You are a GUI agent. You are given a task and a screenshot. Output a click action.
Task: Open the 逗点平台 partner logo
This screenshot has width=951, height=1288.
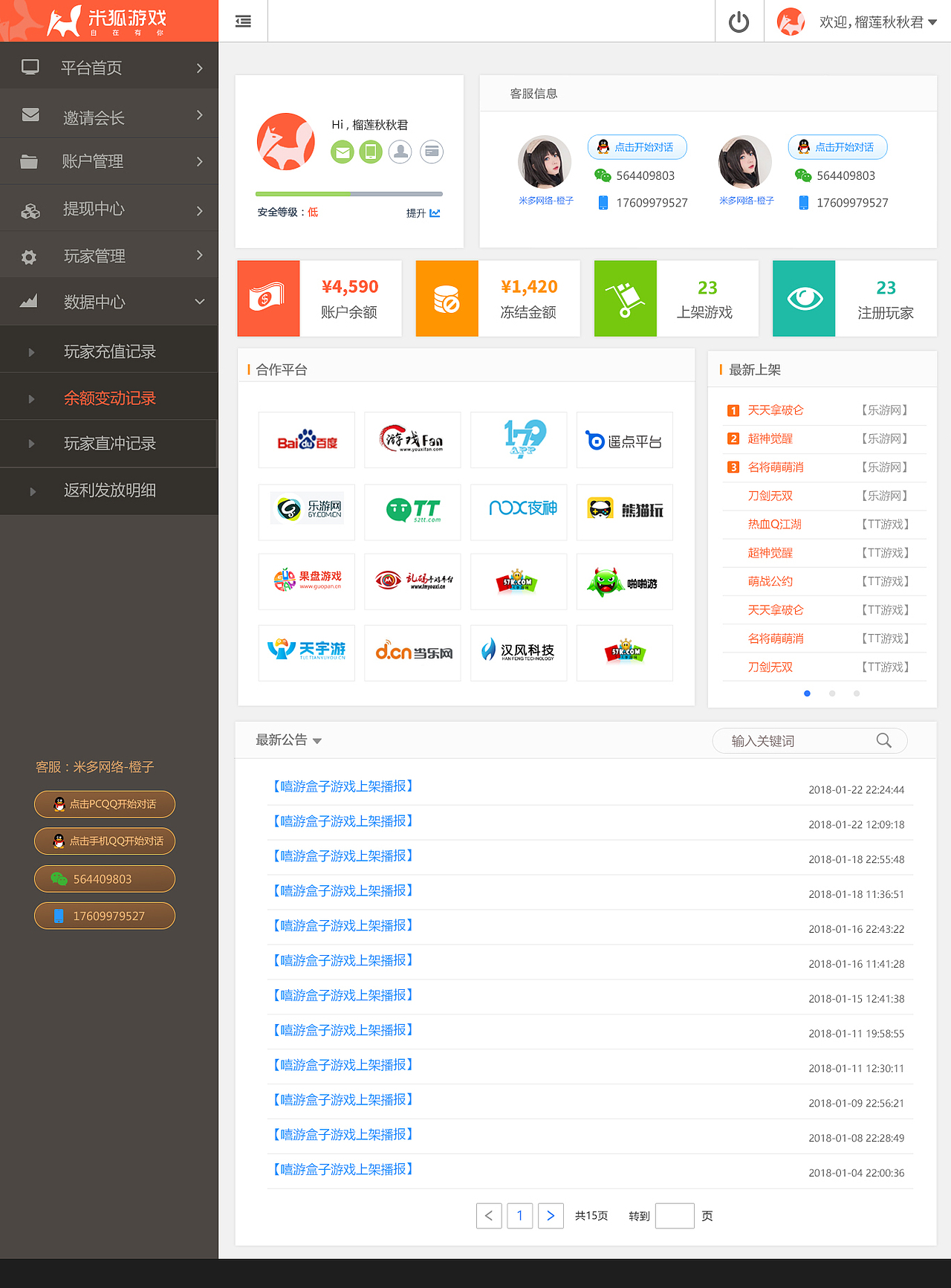point(625,440)
